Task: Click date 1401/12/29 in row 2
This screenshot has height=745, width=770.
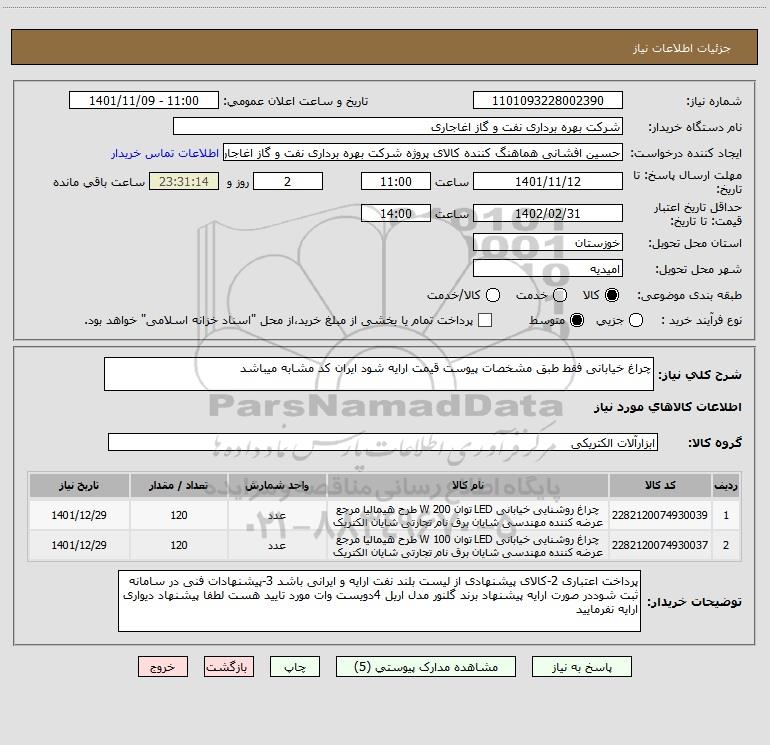Action: click(x=79, y=545)
